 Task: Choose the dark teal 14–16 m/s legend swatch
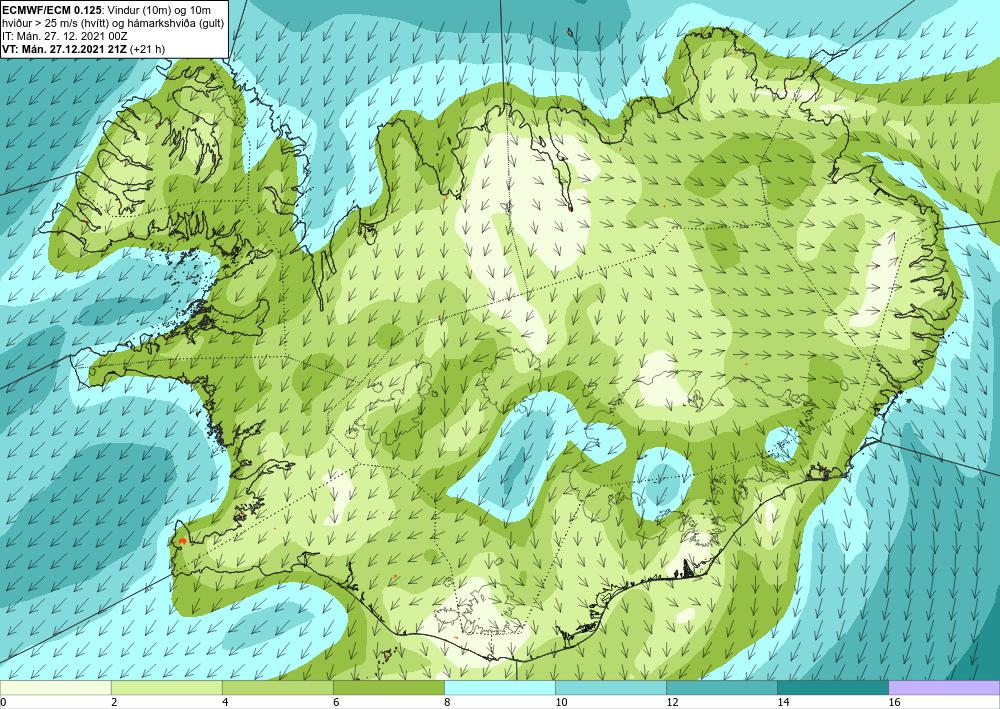click(x=832, y=688)
